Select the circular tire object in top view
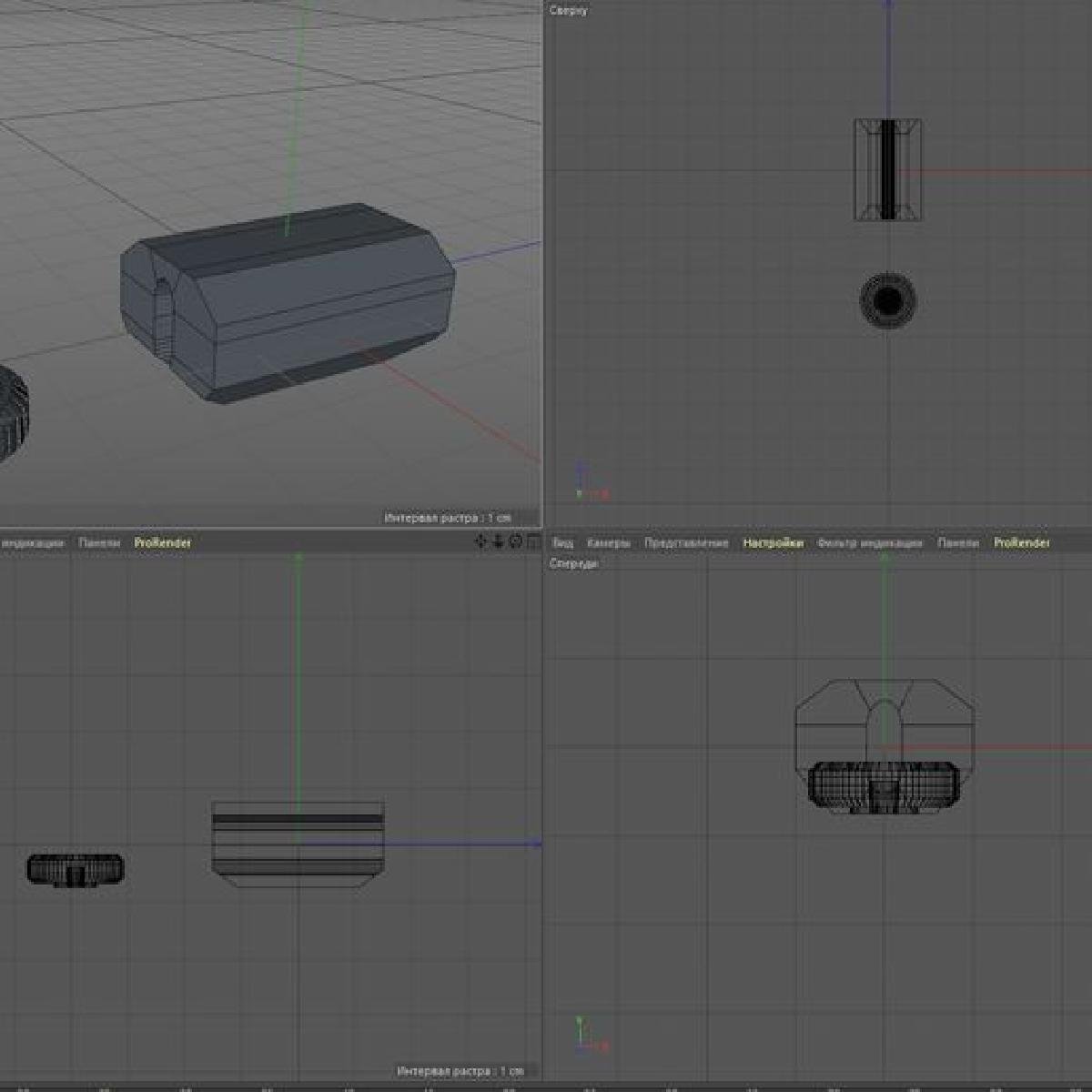The image size is (1092, 1092). coord(887,300)
